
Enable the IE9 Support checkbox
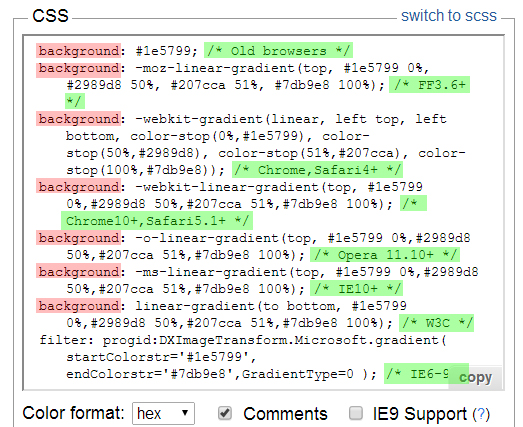click(356, 413)
